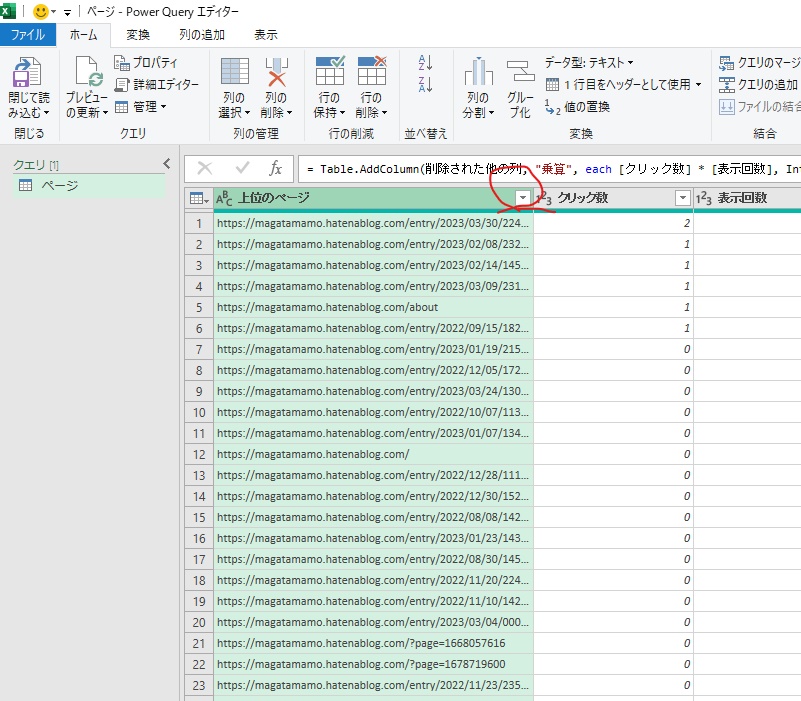Image resolution: width=801 pixels, height=701 pixels.
Task: Open filter dropdown of クリック数 column
Action: click(682, 198)
